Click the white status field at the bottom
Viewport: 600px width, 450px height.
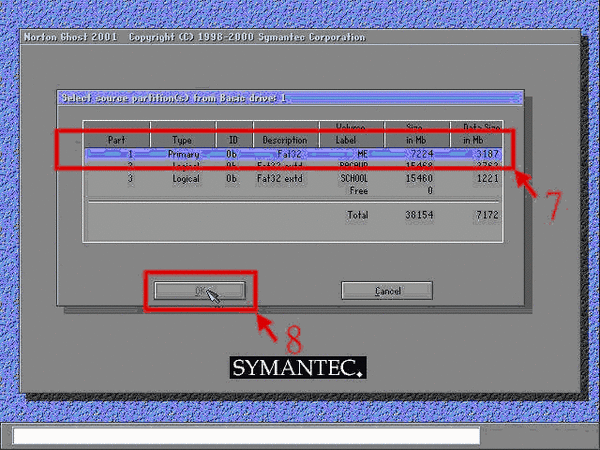(x=246, y=436)
